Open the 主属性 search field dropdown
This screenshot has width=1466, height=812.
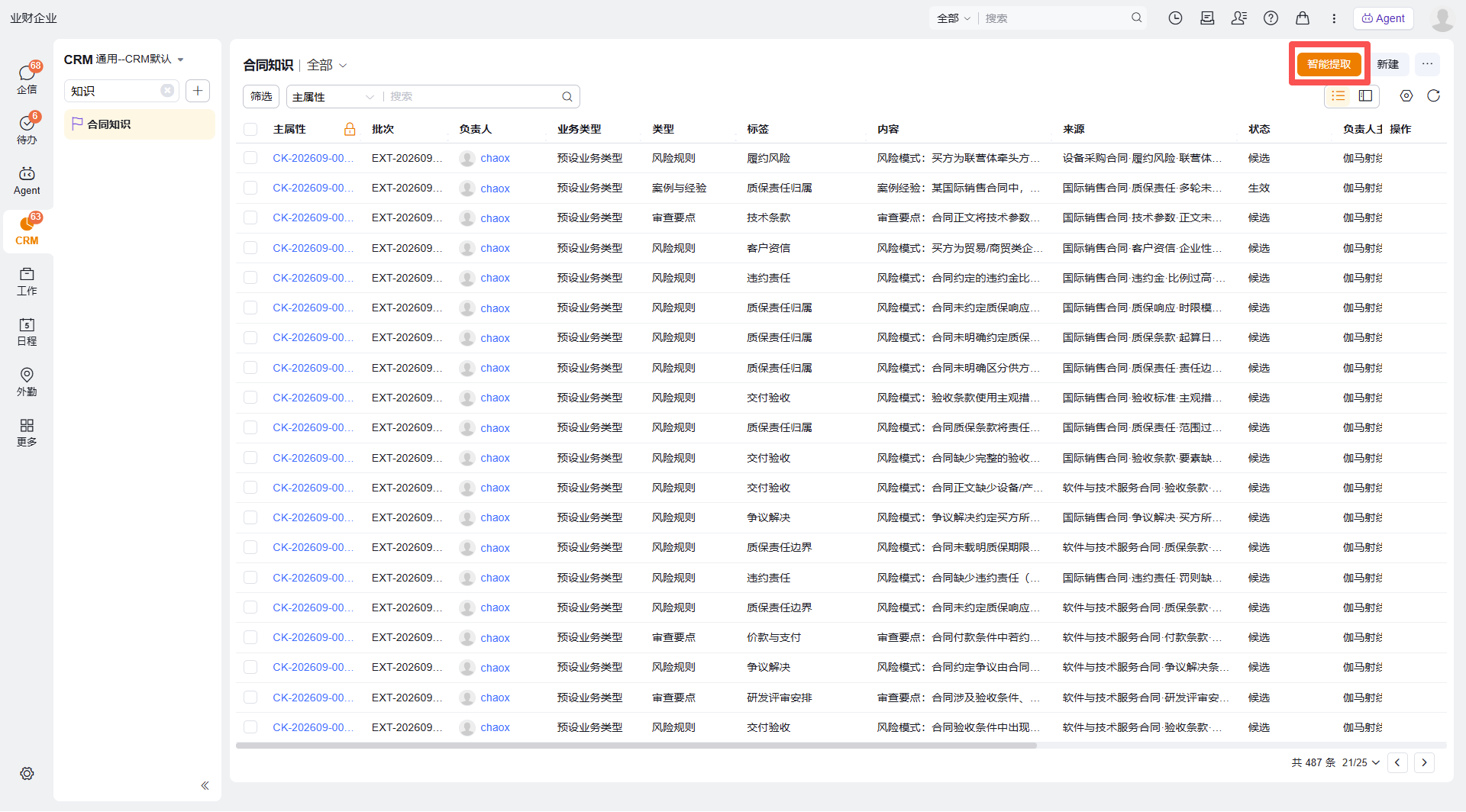click(333, 97)
